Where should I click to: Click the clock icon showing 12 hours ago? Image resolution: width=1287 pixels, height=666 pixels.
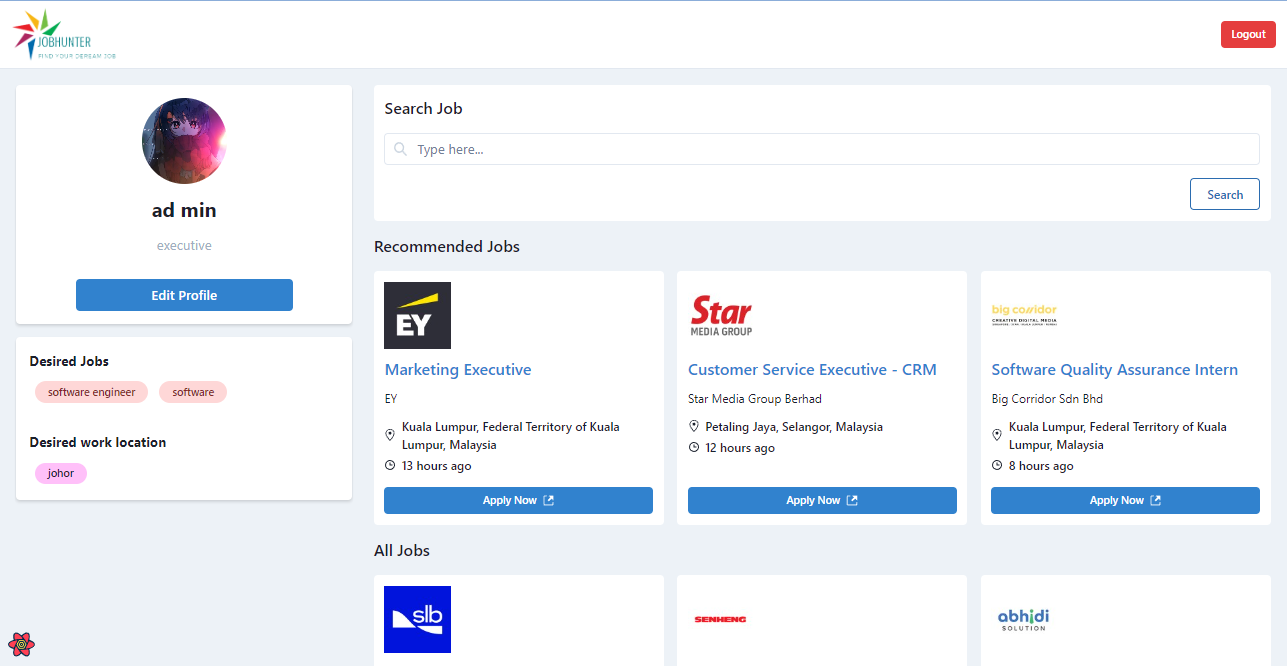point(694,447)
